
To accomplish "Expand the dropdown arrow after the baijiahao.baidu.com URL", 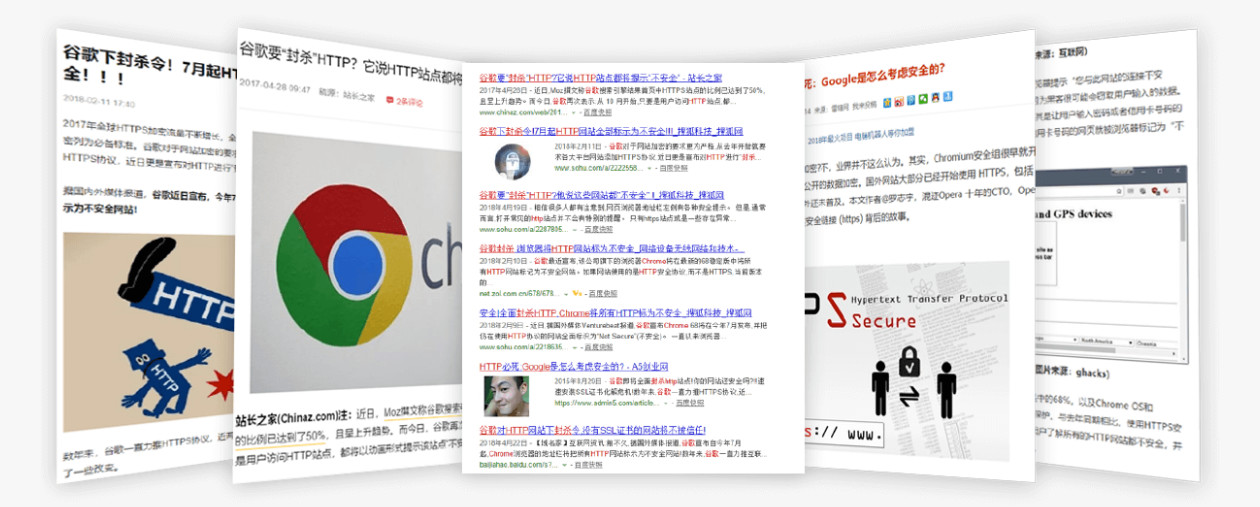I will [x=565, y=466].
